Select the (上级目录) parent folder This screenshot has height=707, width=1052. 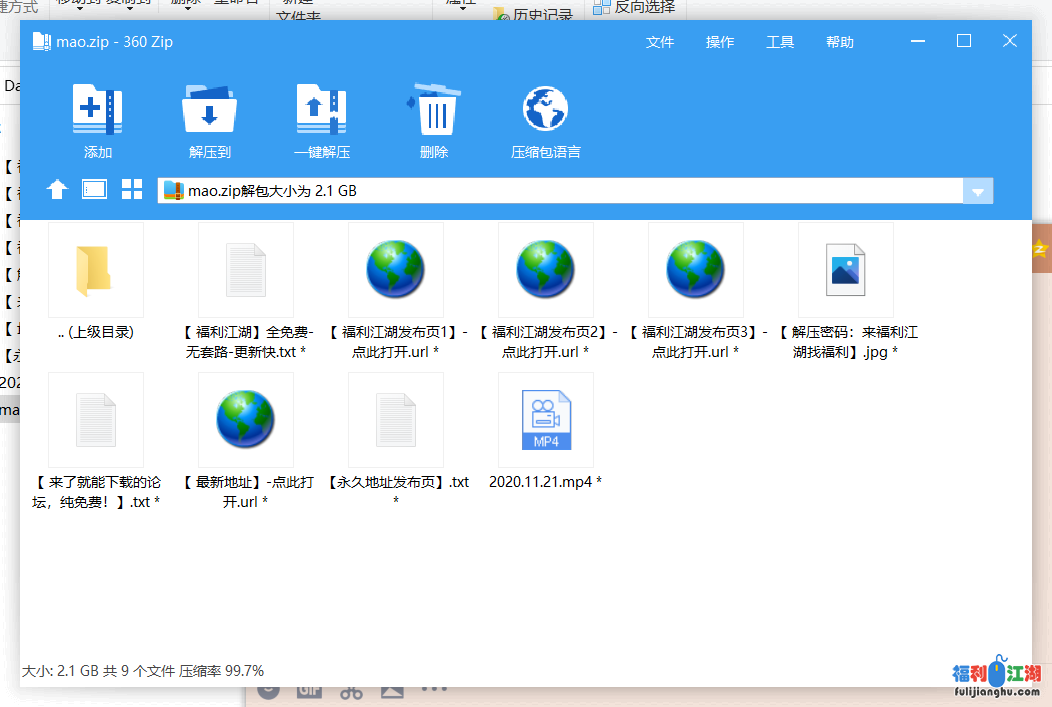95,270
